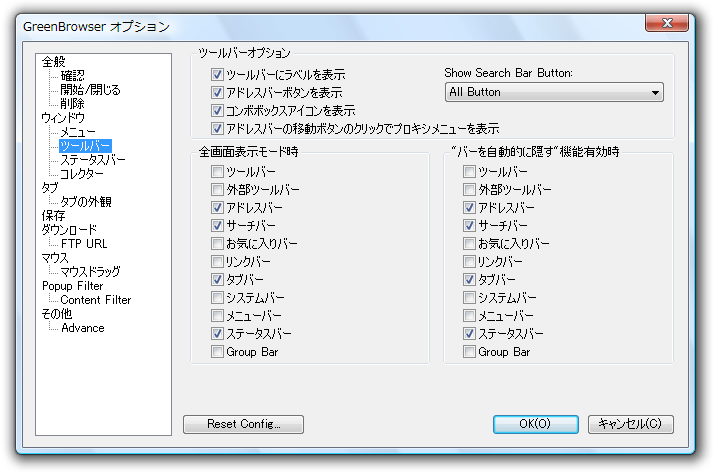The image size is (714, 473).
Task: Check Group Bar in auto-hide bars group
Action: pyautogui.click(x=469, y=351)
